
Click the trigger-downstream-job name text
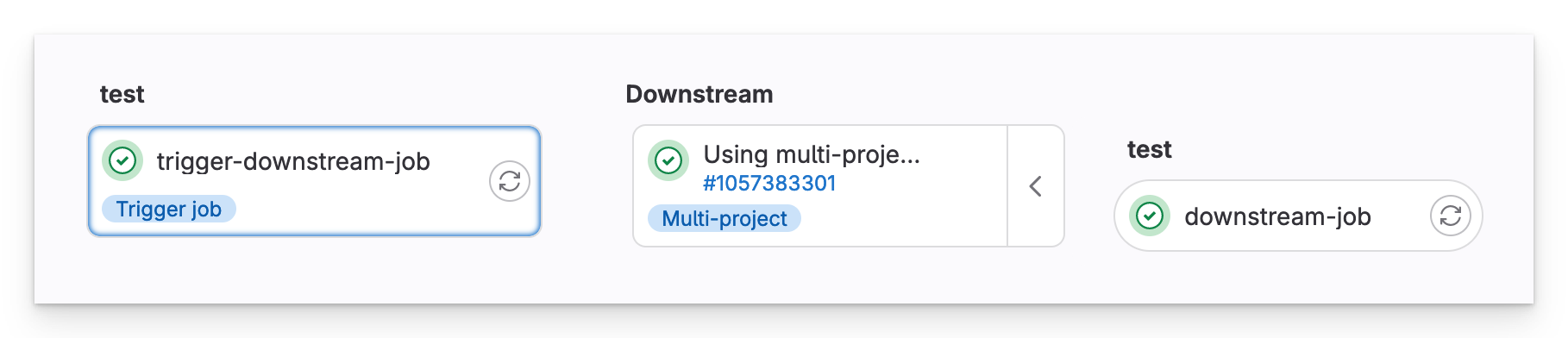[x=293, y=161]
